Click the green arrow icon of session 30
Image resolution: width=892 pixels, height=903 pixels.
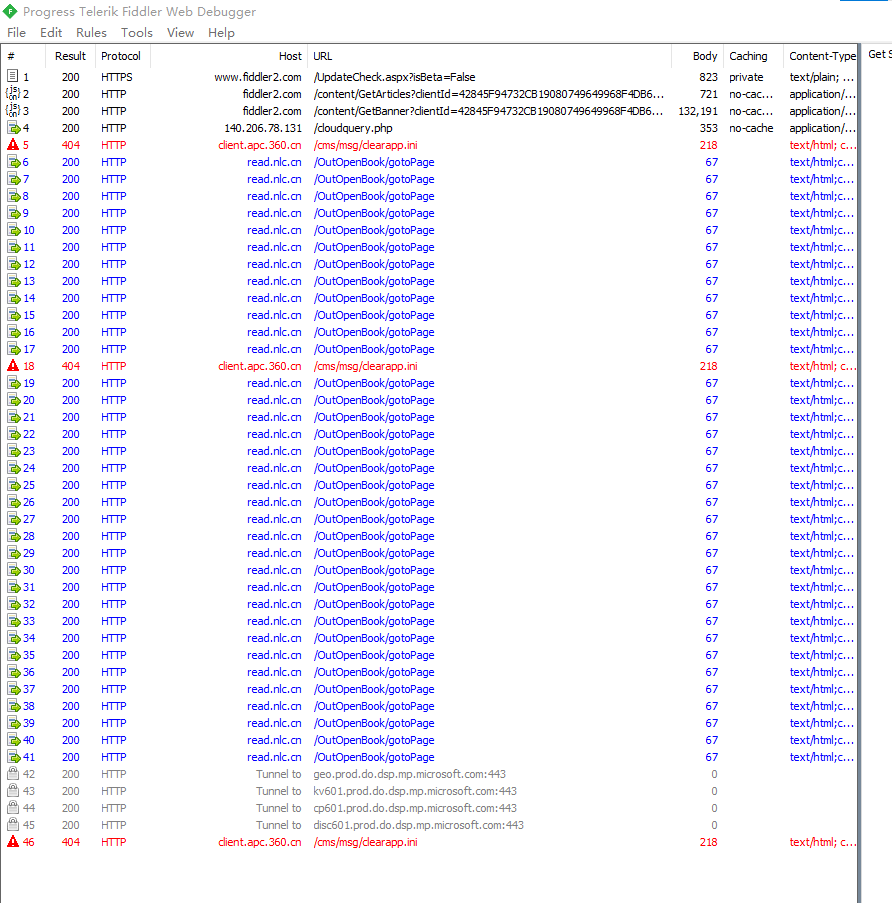click(13, 570)
